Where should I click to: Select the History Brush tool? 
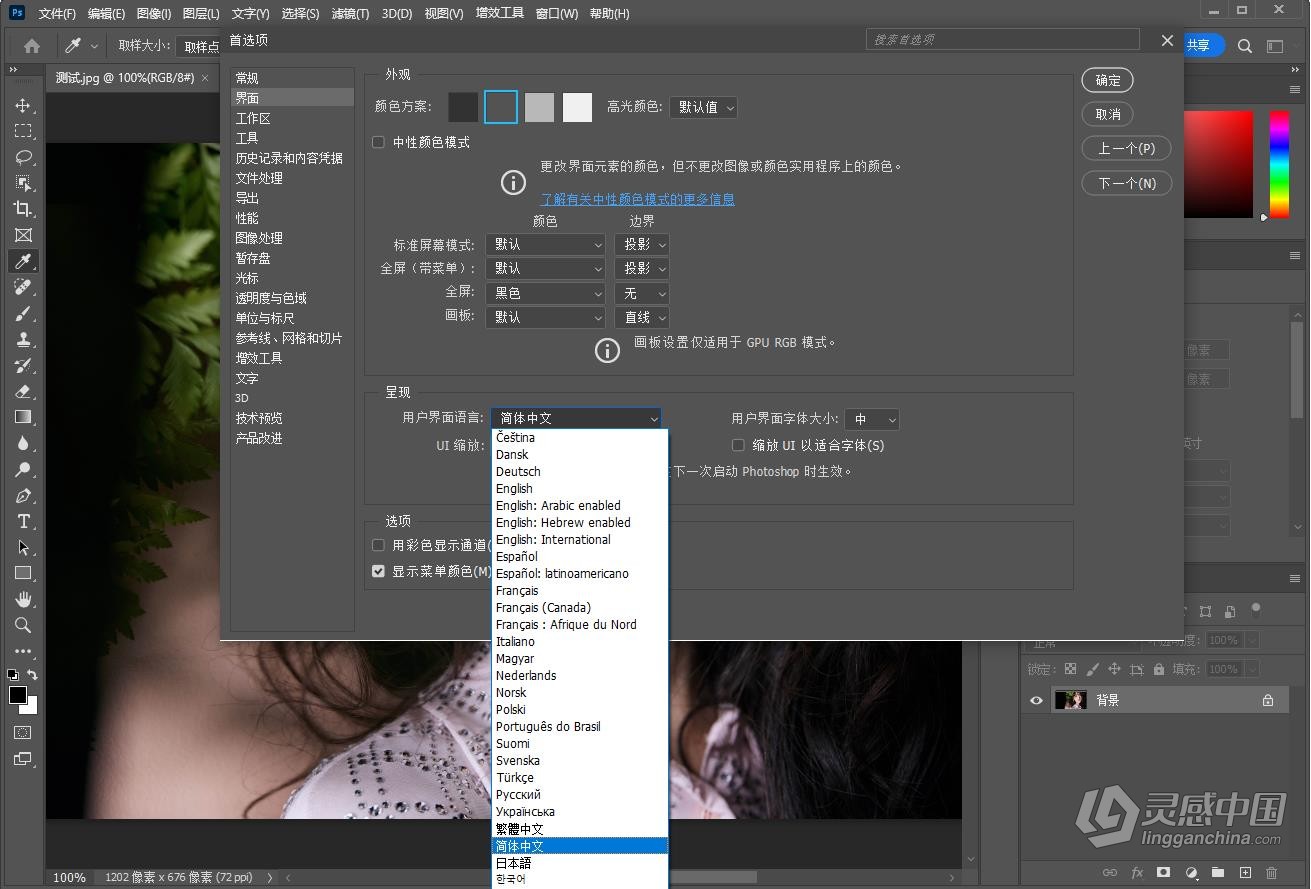[x=23, y=365]
